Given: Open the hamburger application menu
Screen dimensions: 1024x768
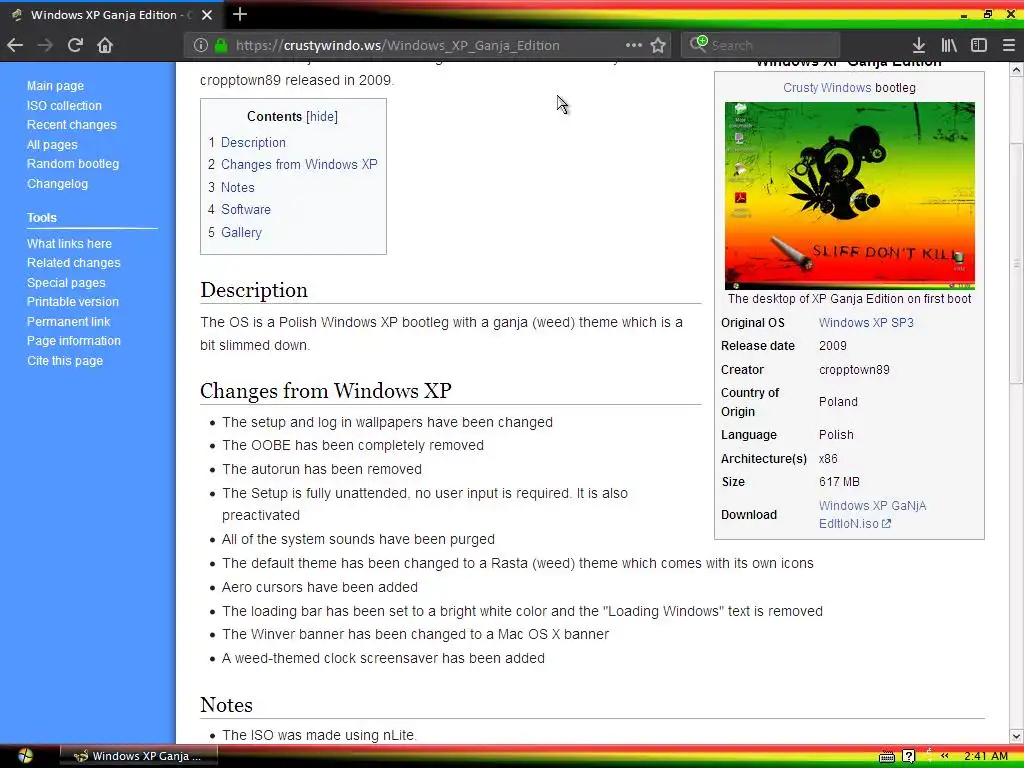Looking at the screenshot, I should (x=1008, y=45).
